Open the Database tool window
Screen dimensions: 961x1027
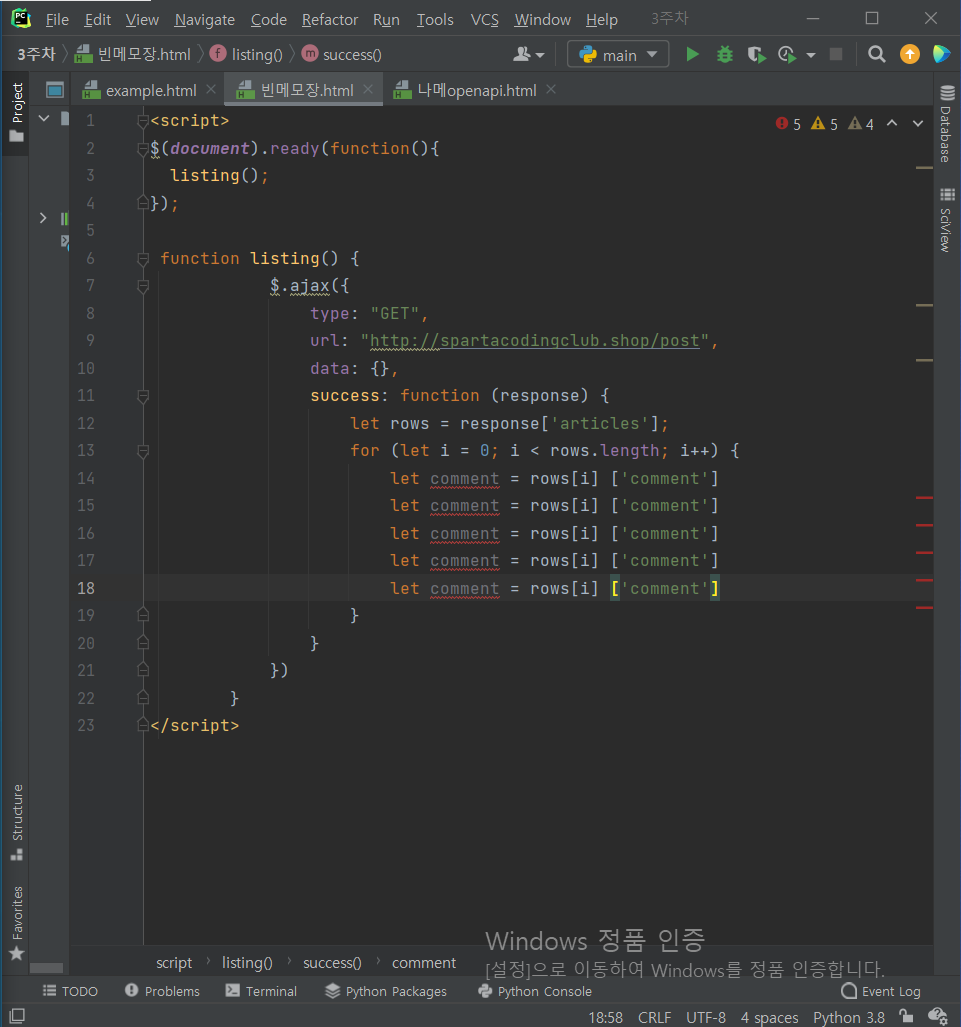tap(946, 124)
